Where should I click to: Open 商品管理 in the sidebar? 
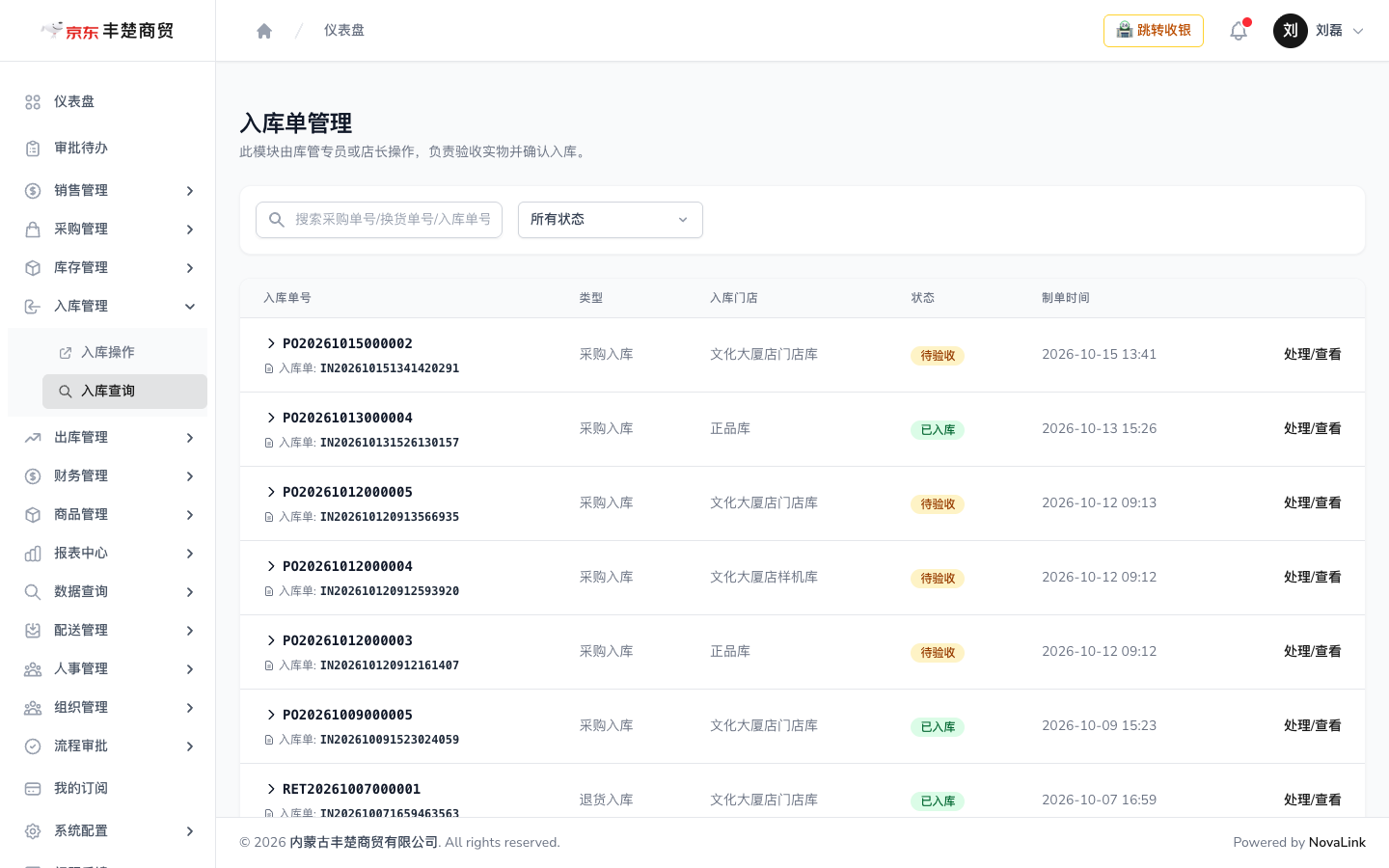click(108, 515)
